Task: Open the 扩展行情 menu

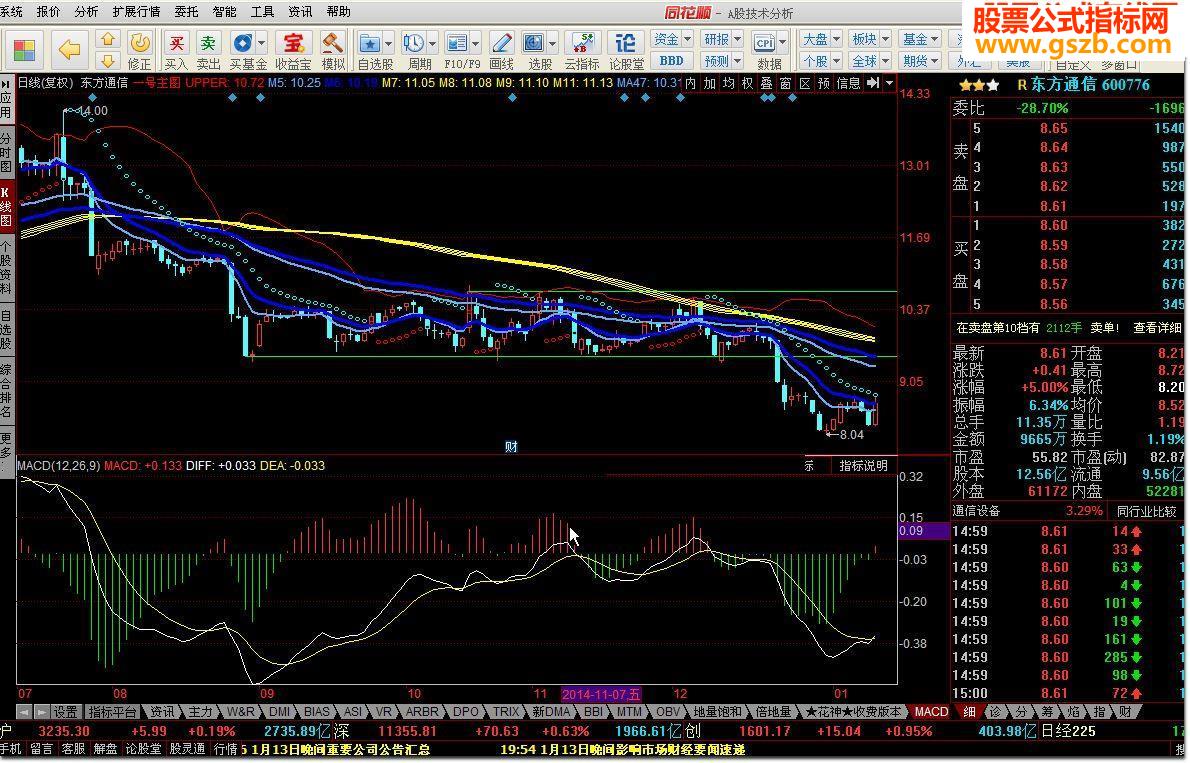Action: tap(136, 11)
